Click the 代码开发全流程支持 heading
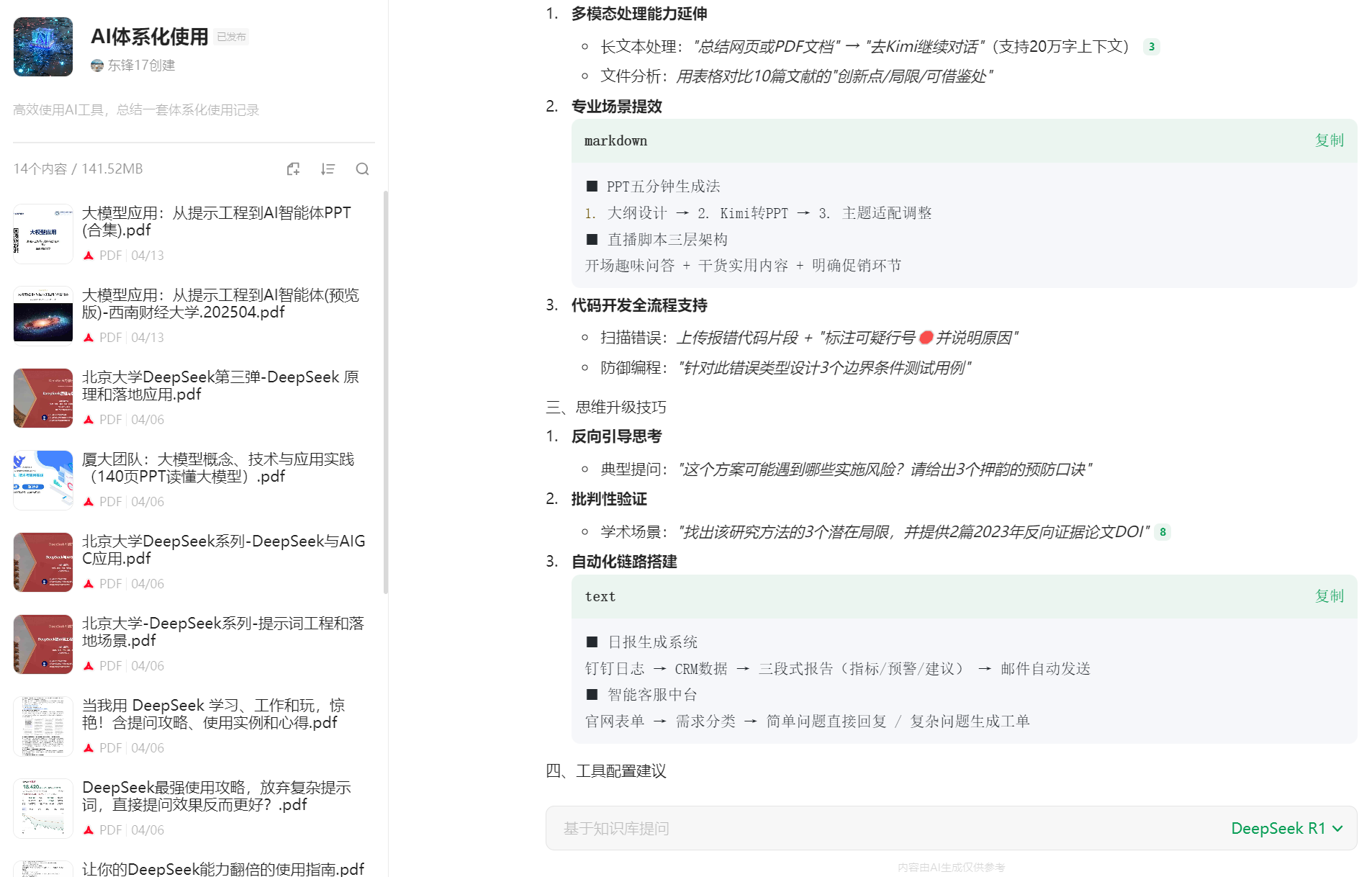This screenshot has width=1372, height=877. coord(639,305)
